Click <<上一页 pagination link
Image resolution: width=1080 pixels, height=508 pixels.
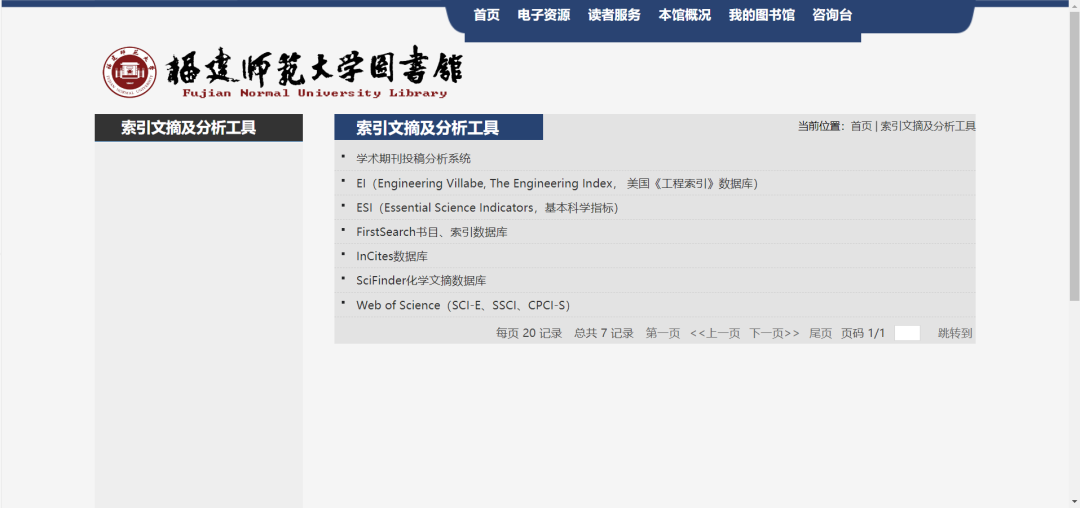[x=715, y=333]
